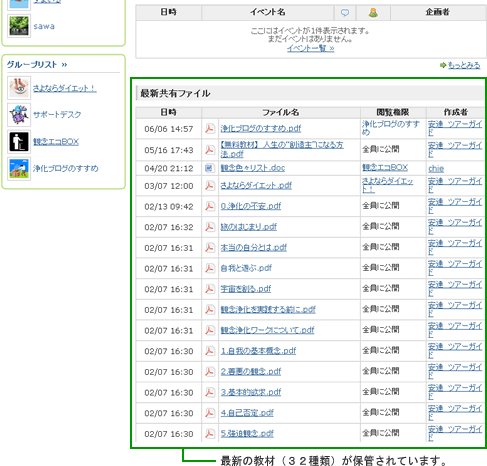487x466 pixels.
Task: Open 浄化ブログのすすめ permission link in 06/06 row
Action: pyautogui.click(x=391, y=128)
